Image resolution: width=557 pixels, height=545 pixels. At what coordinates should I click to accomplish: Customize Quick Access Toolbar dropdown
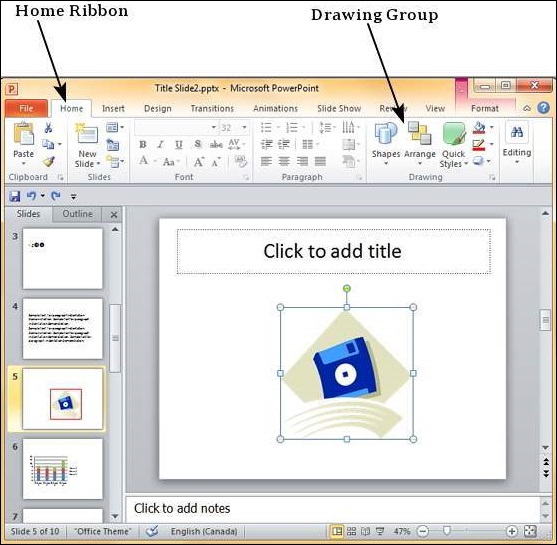pos(74,196)
